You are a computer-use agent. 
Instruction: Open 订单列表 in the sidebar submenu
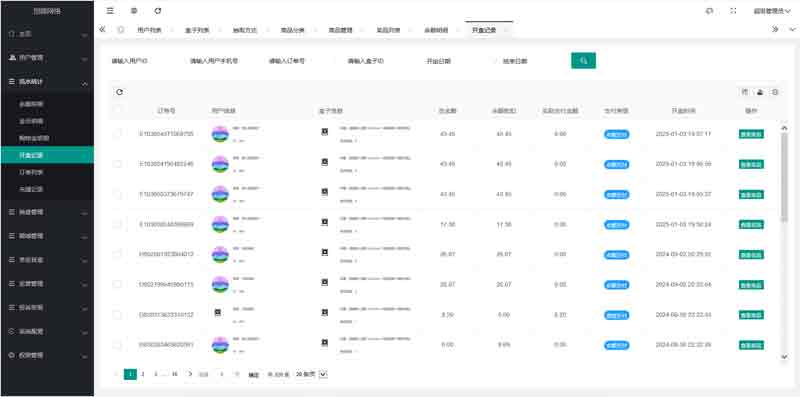click(47, 172)
